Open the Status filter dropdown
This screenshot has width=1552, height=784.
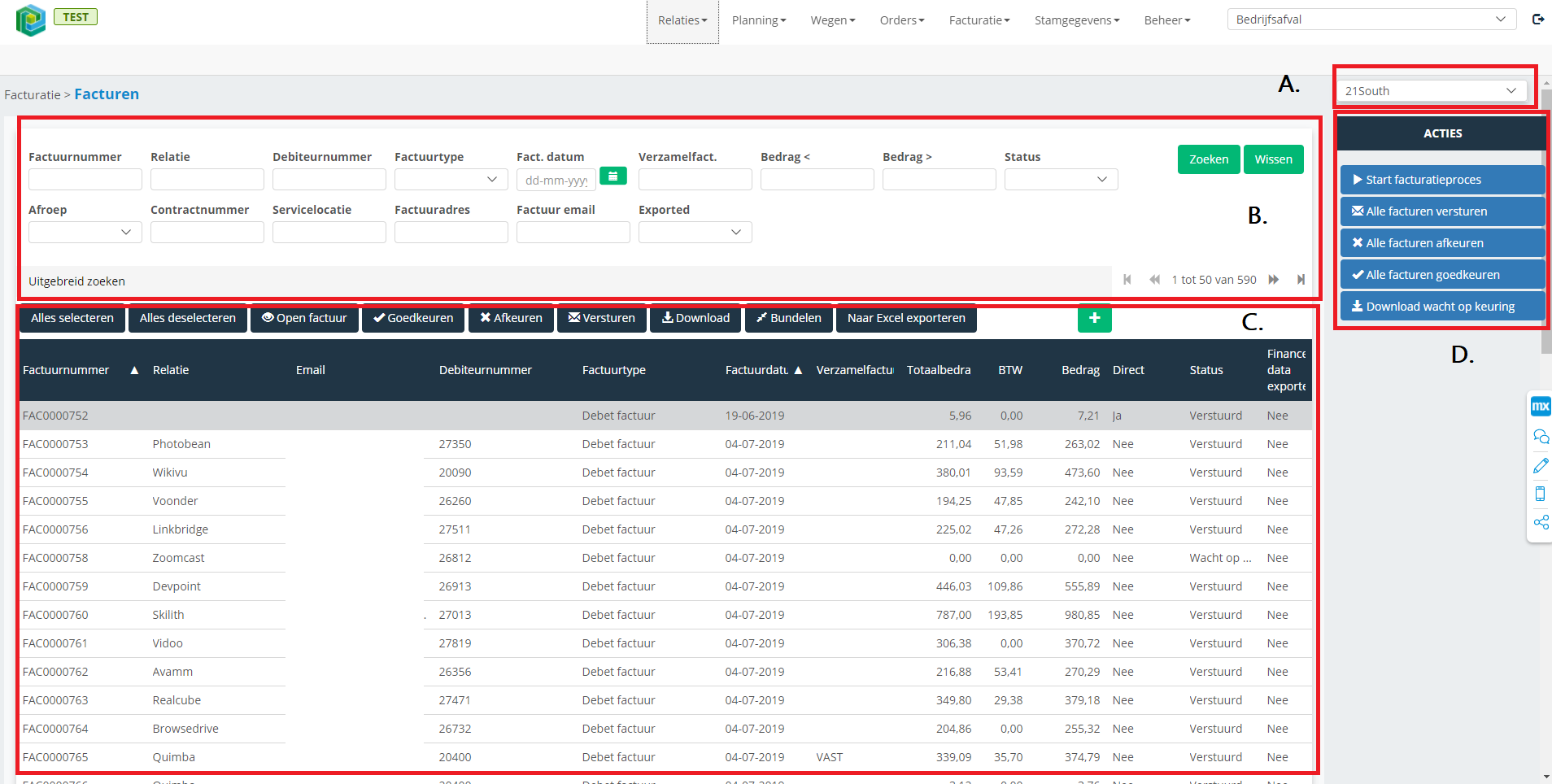tap(1061, 179)
